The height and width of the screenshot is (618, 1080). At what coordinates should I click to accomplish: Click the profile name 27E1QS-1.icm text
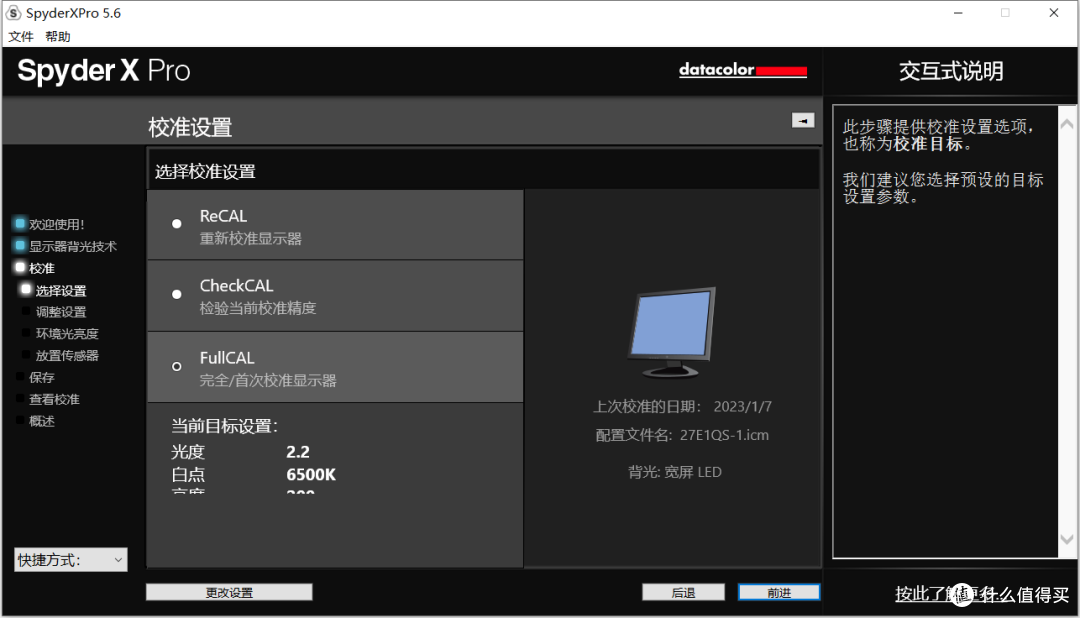coord(724,435)
